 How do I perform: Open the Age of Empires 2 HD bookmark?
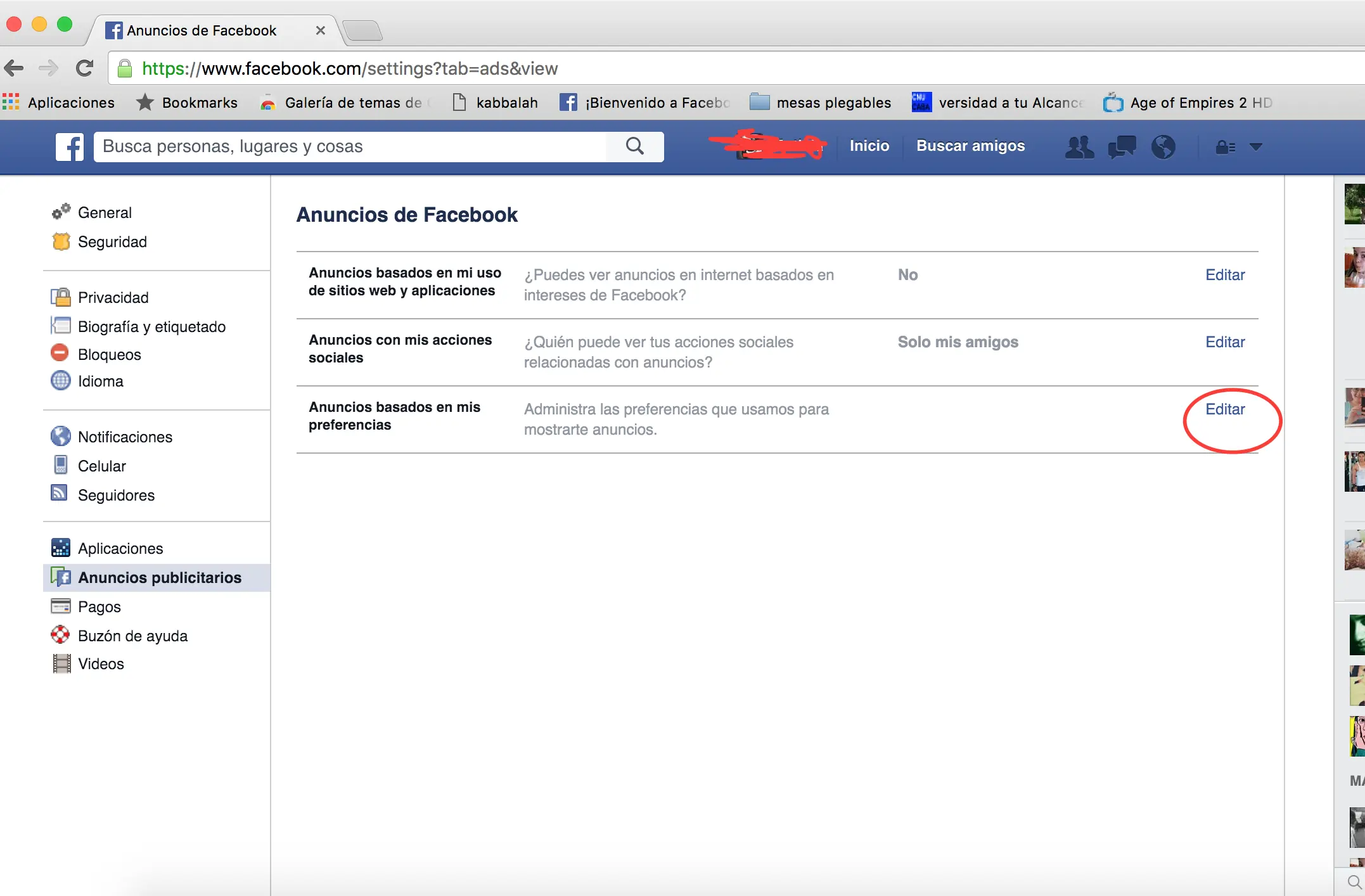coord(1188,102)
